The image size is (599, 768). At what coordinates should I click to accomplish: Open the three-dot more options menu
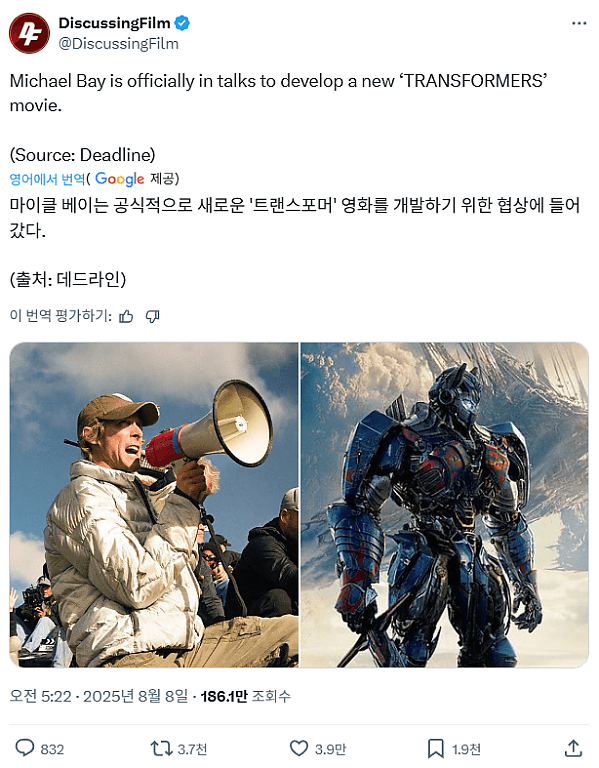pos(579,23)
